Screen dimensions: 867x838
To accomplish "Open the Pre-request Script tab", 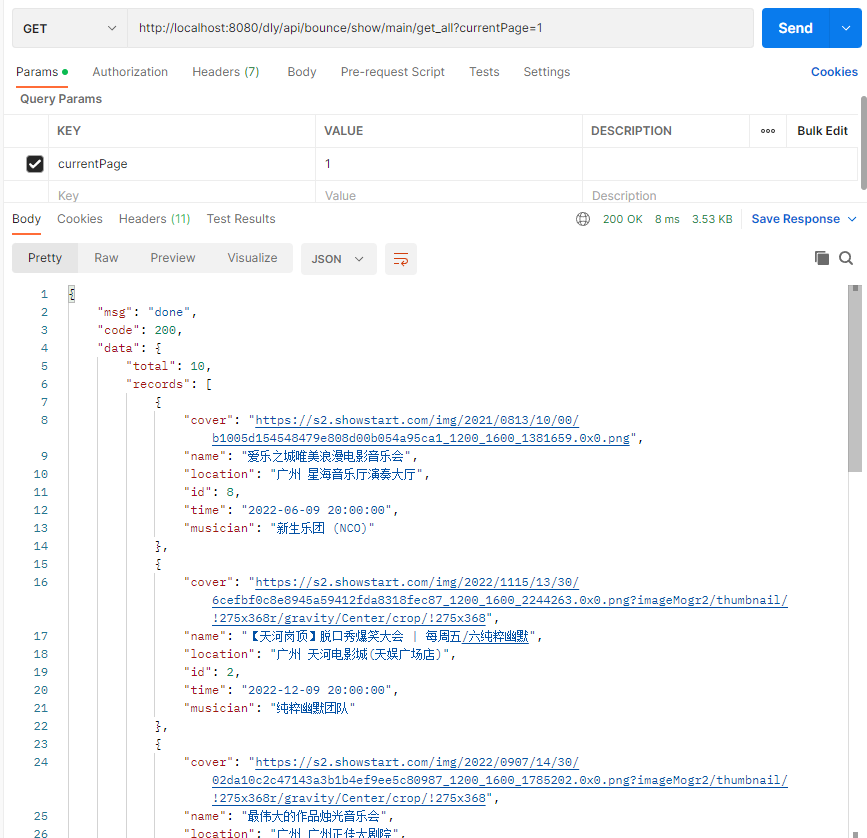I will [392, 72].
